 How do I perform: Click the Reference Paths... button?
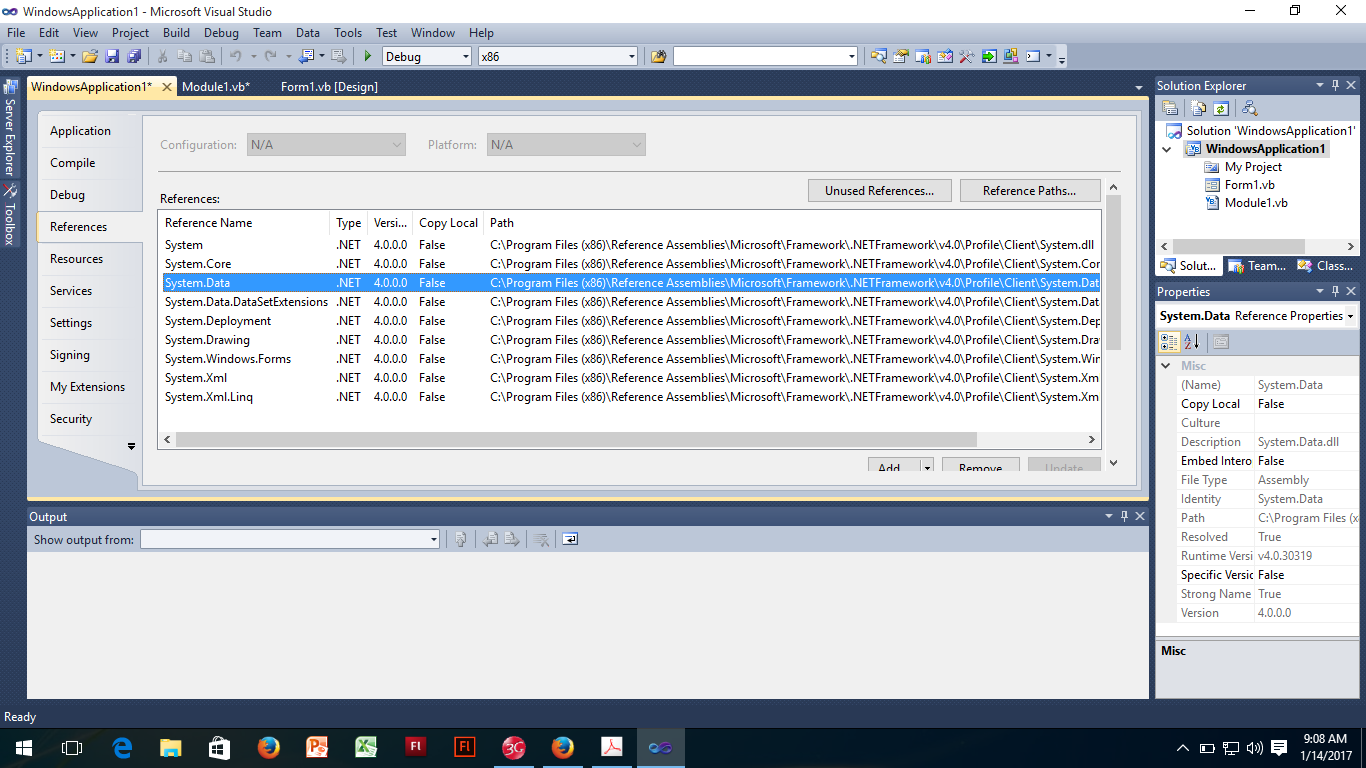[1030, 191]
